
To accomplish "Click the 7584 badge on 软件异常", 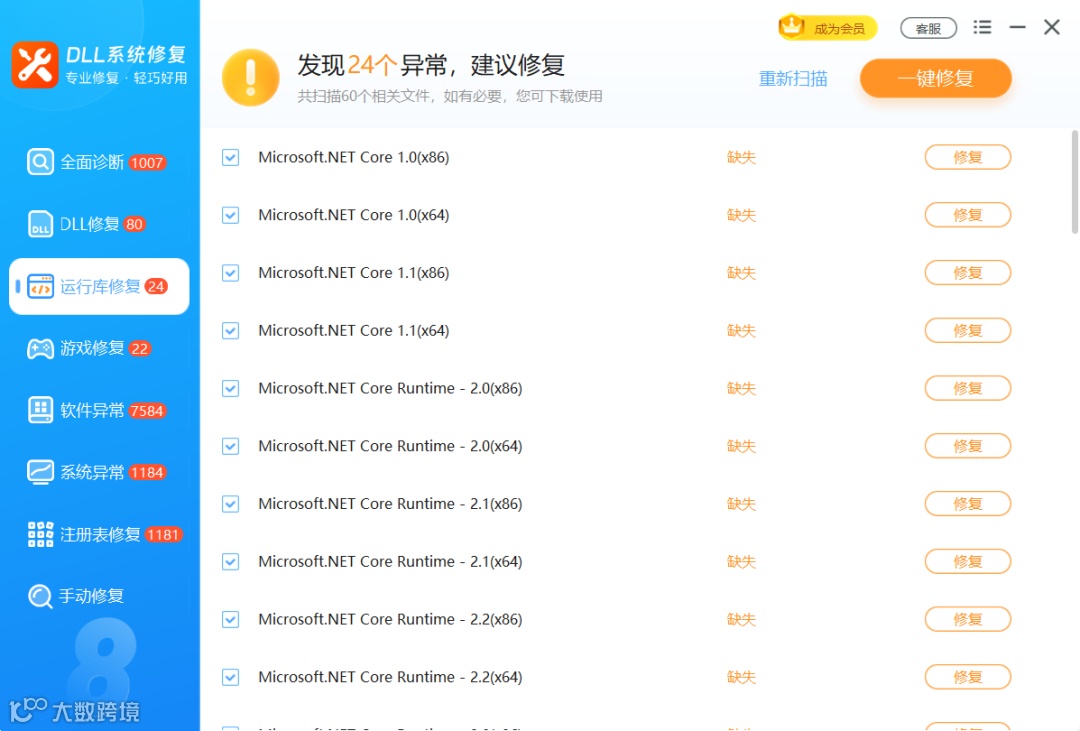I will [x=147, y=411].
